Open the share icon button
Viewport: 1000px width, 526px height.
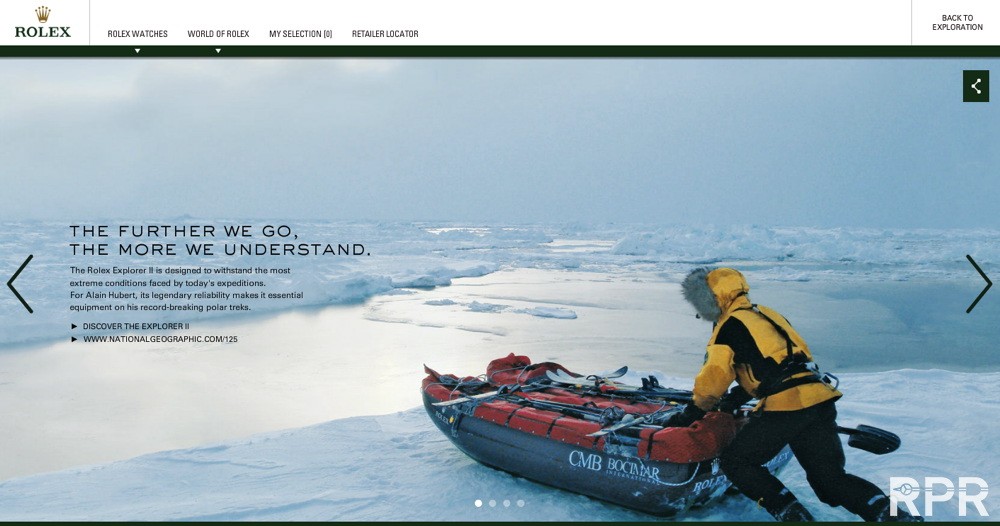[x=976, y=86]
